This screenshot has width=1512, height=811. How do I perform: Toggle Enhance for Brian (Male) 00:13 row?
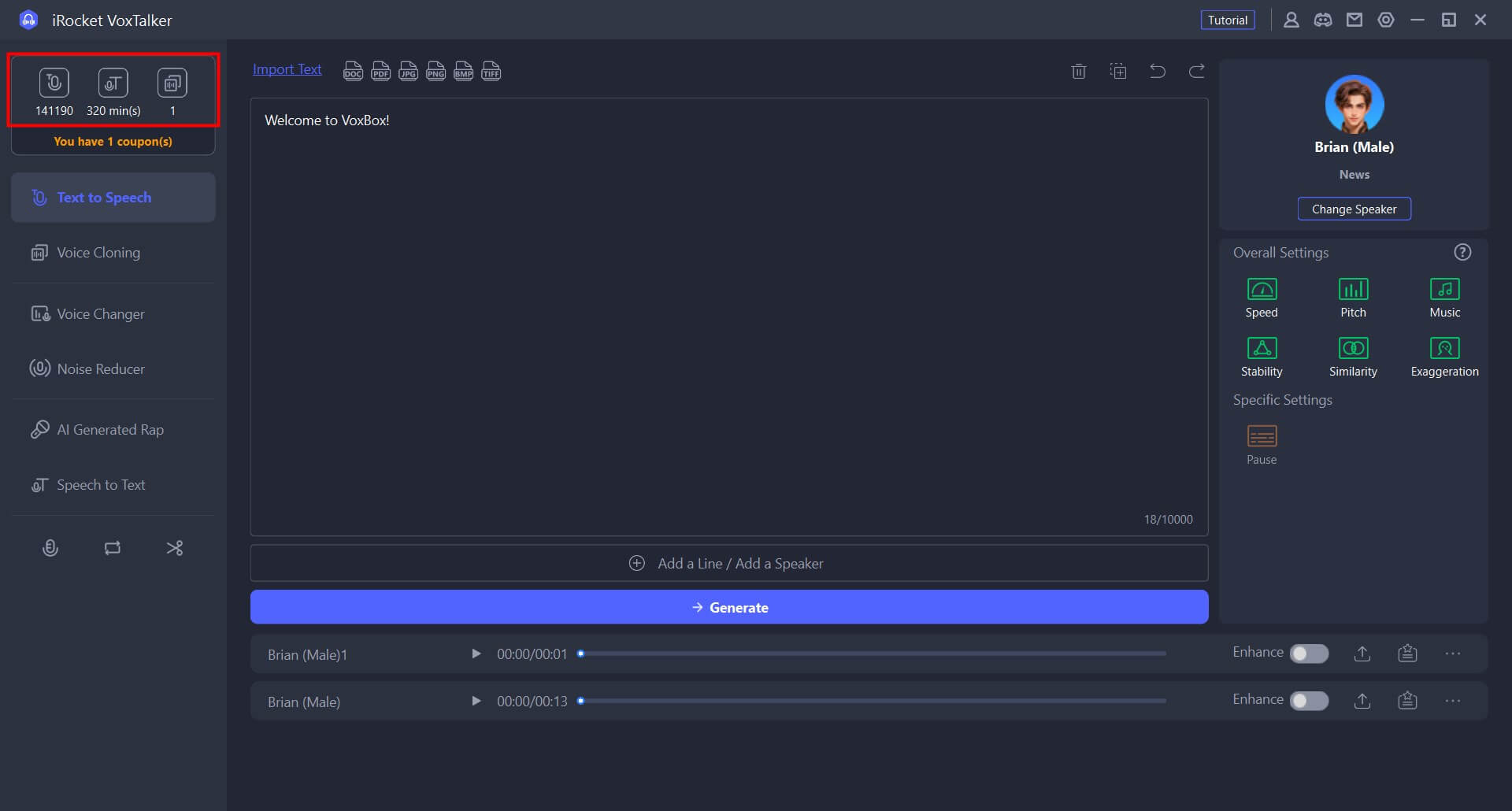click(x=1309, y=701)
